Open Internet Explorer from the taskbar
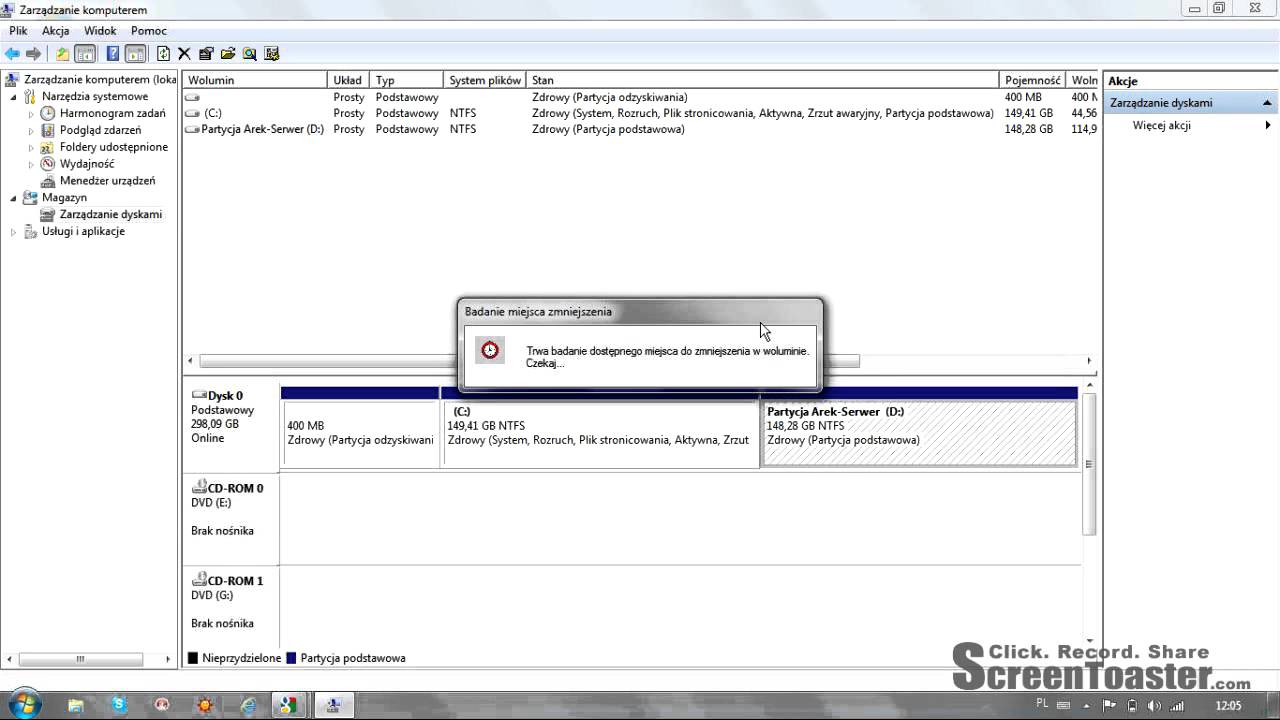Viewport: 1280px width, 720px height. 248,704
